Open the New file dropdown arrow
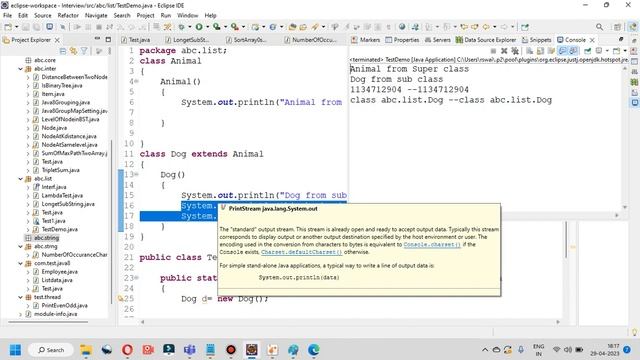This screenshot has height=360, width=640. (17, 27)
